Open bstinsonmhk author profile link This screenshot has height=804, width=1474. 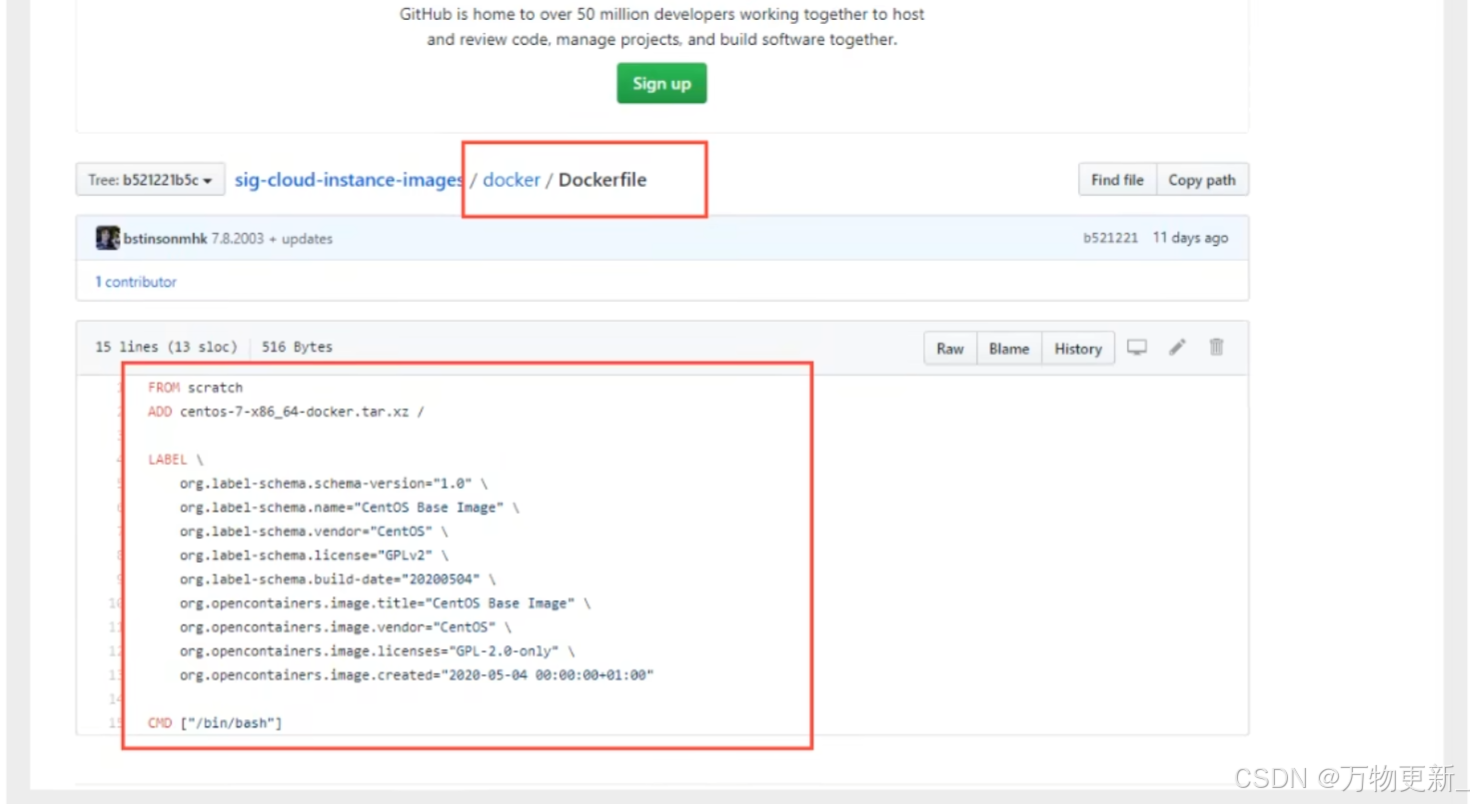click(x=165, y=239)
